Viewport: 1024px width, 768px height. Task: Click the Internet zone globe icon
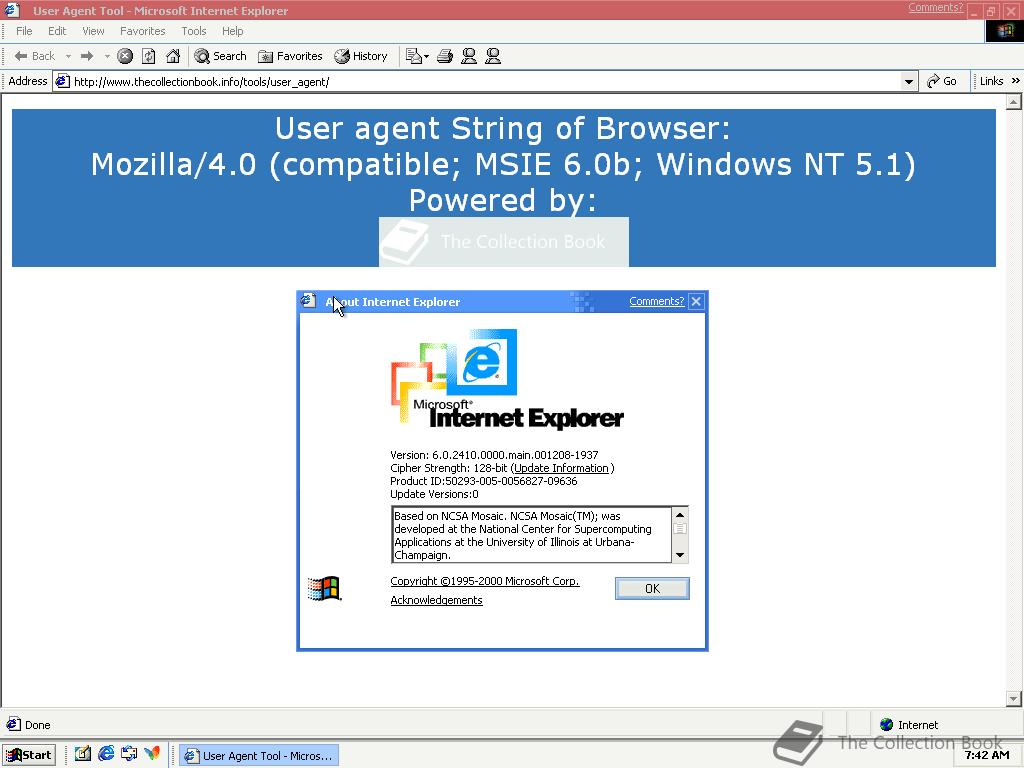point(886,724)
